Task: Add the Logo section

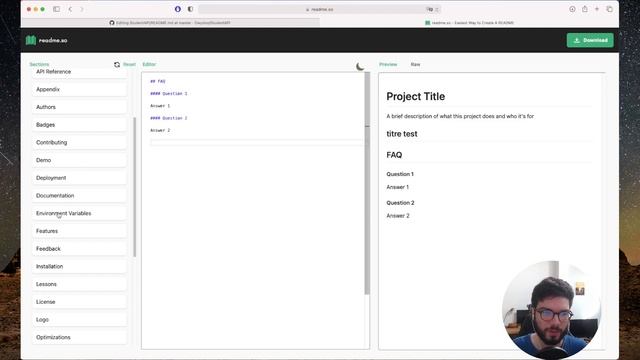Action: pos(80,320)
